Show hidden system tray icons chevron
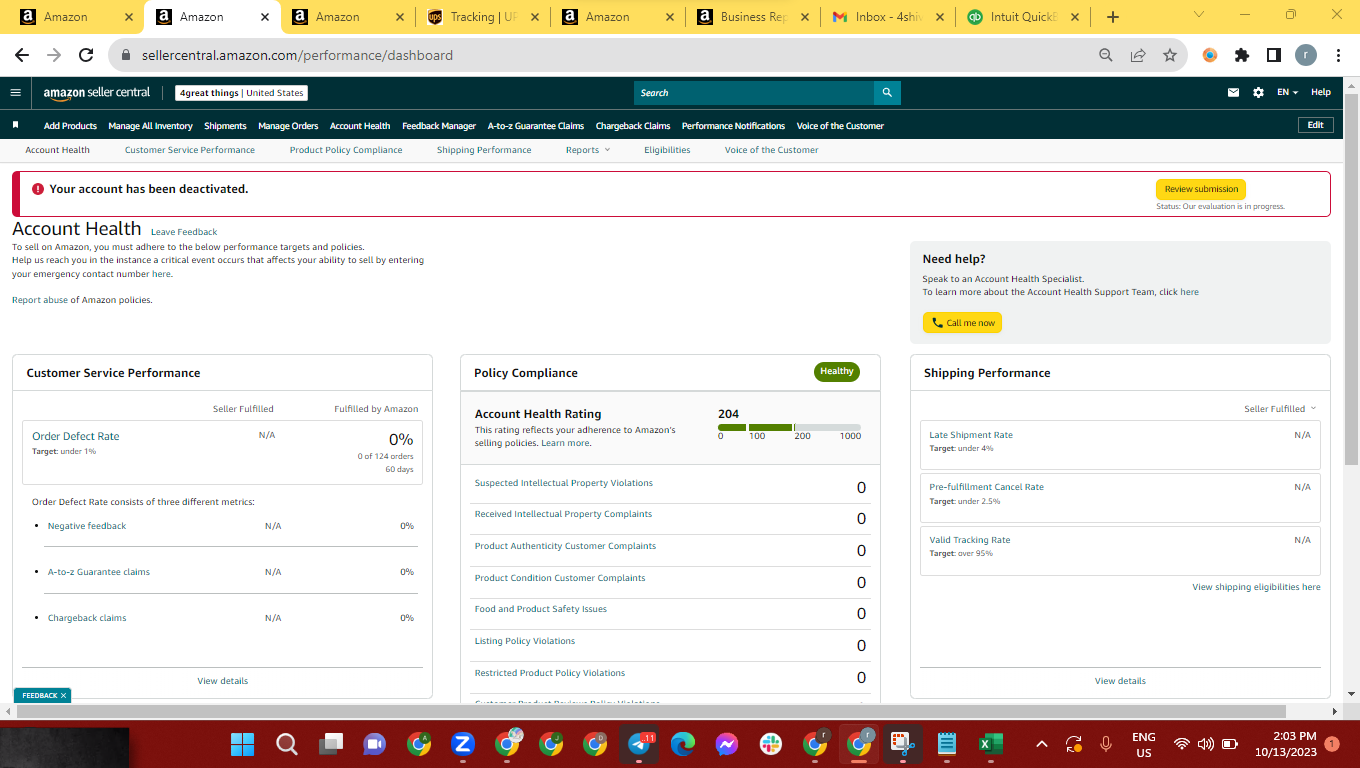The height and width of the screenshot is (768, 1360). tap(1042, 745)
